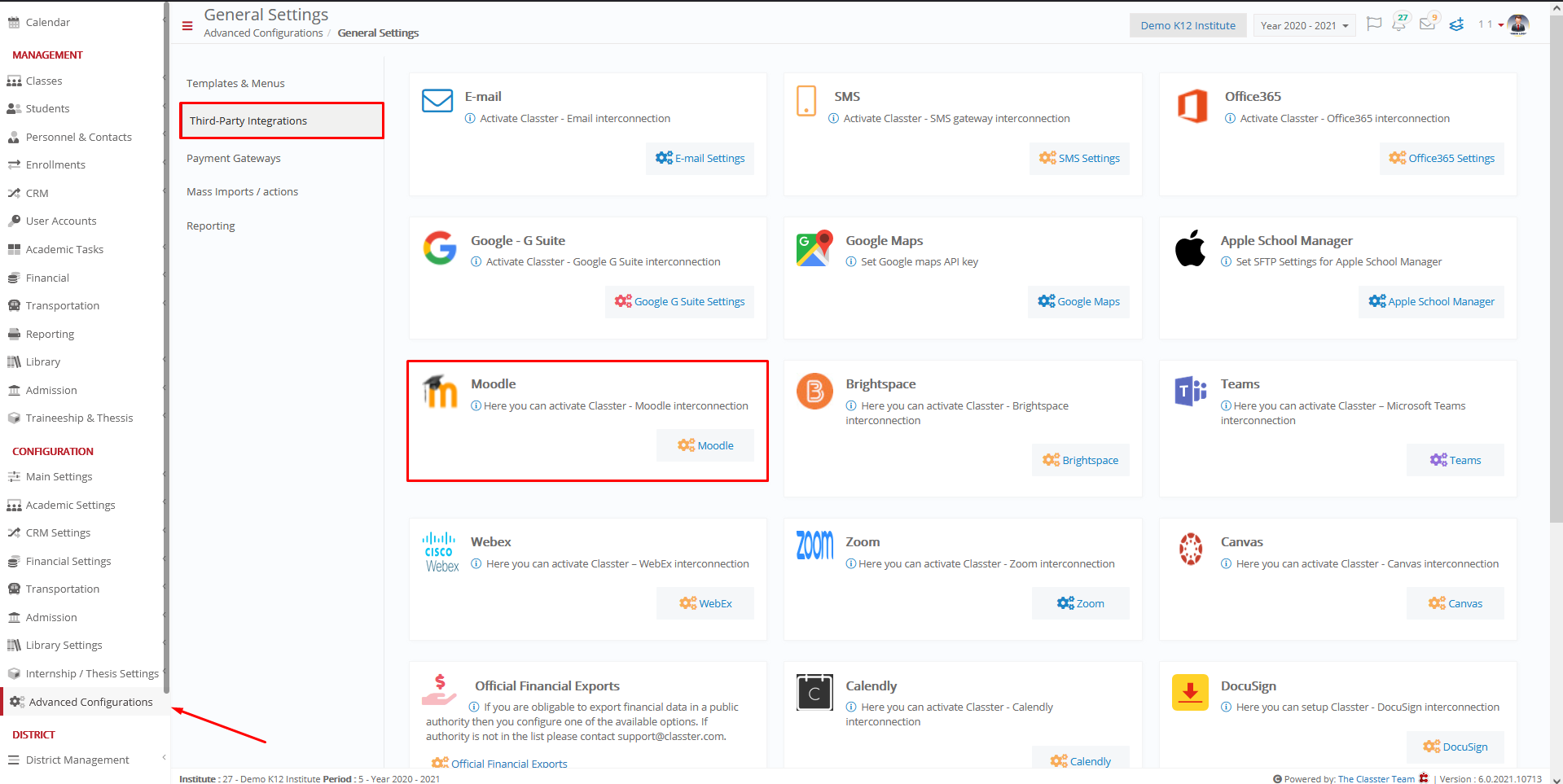The width and height of the screenshot is (1563, 784).
Task: Open the hamburger menu icon
Action: [187, 26]
